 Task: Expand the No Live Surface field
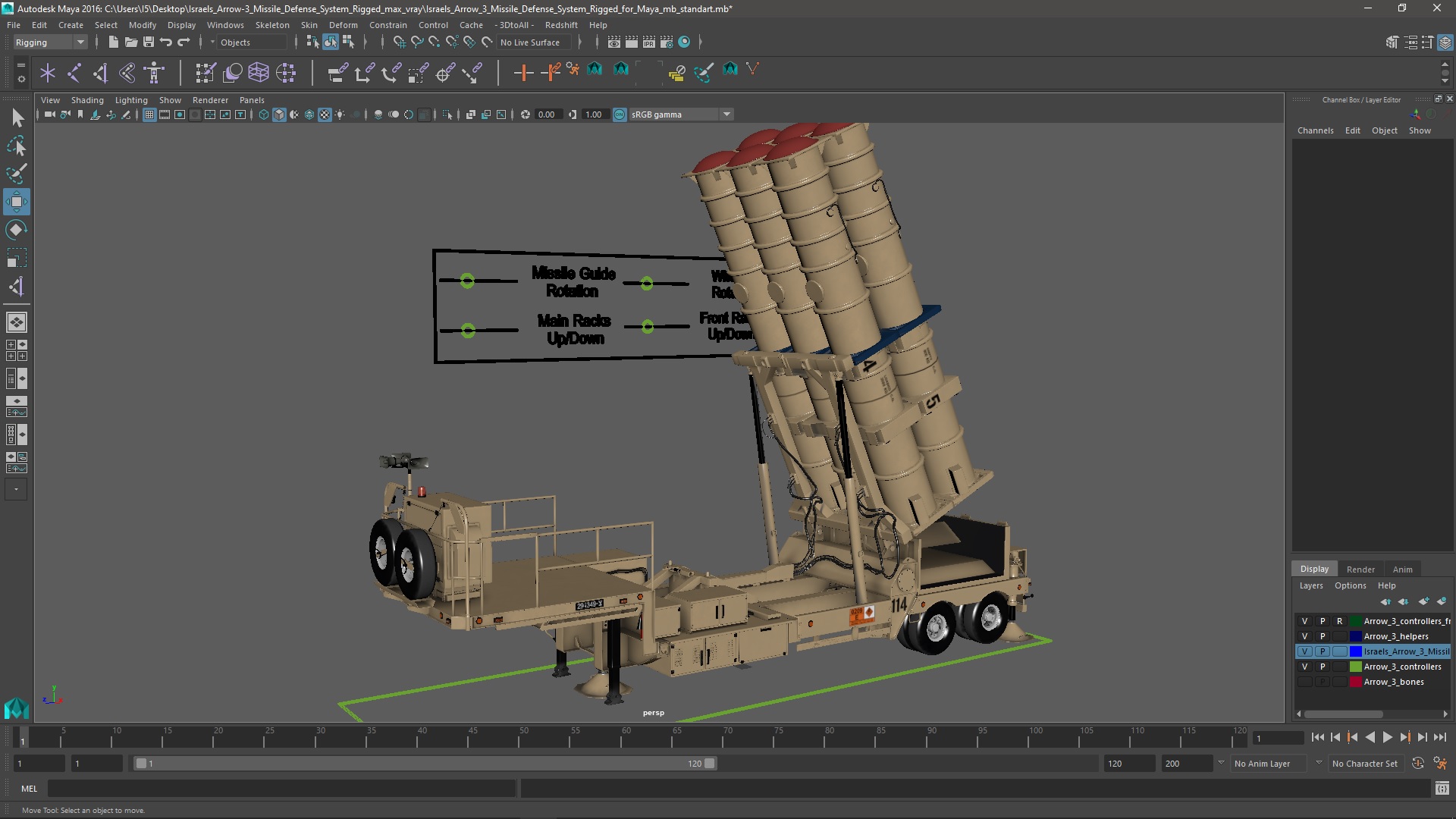pyautogui.click(x=534, y=42)
